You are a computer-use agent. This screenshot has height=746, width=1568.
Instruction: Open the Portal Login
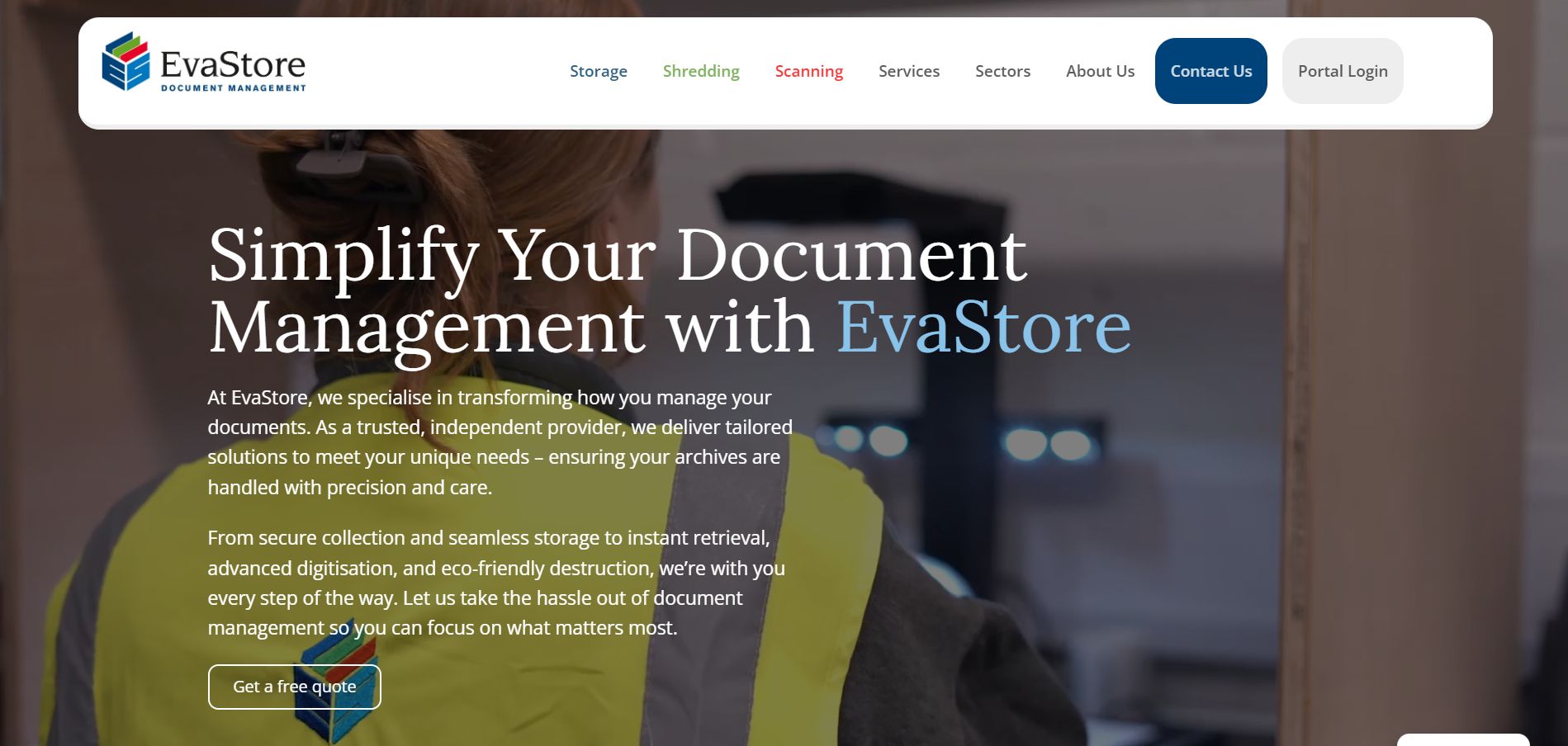click(1342, 71)
